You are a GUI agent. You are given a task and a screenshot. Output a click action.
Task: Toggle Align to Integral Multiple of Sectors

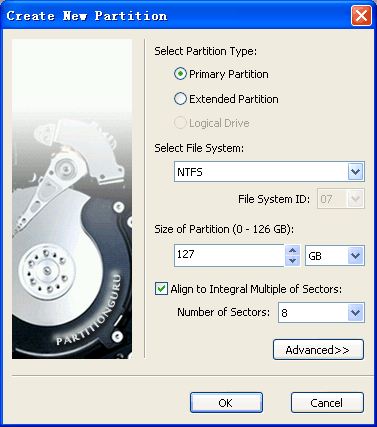click(161, 289)
